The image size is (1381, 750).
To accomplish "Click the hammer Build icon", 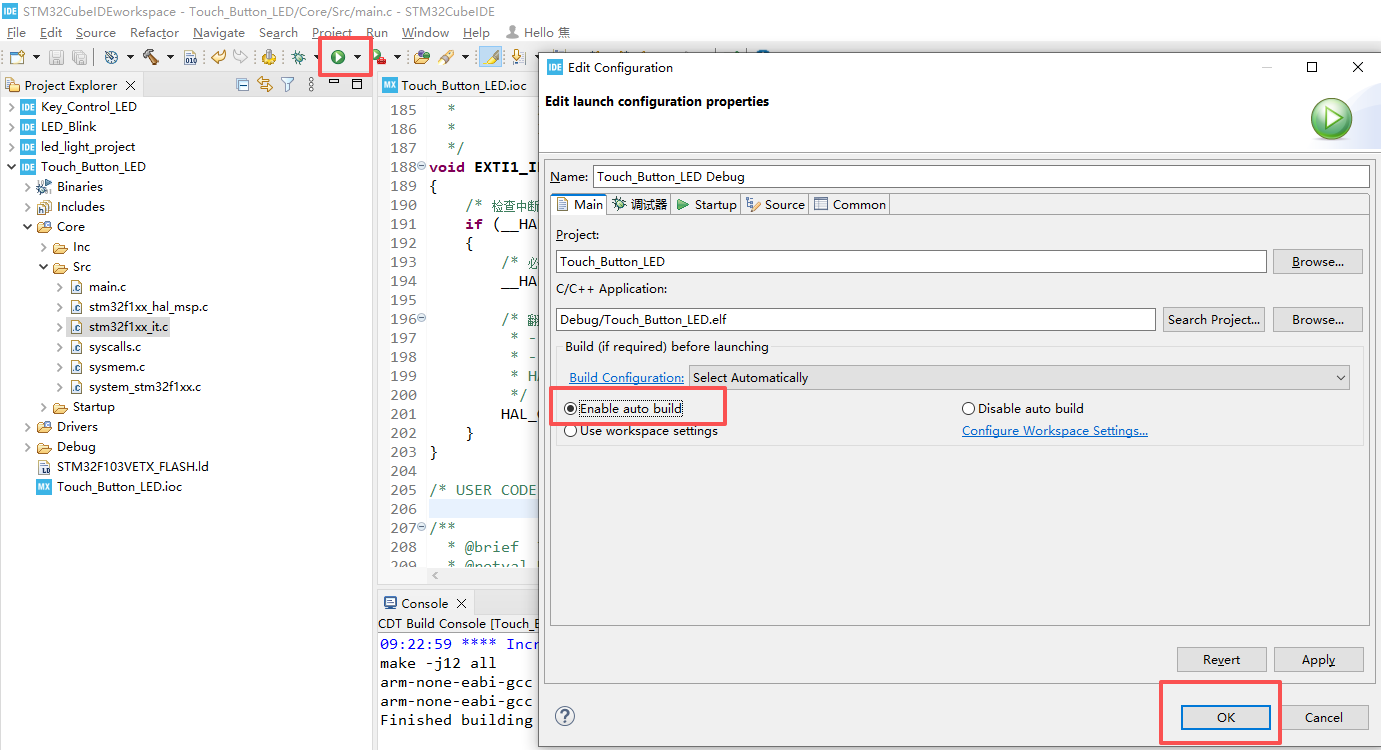I will click(151, 57).
